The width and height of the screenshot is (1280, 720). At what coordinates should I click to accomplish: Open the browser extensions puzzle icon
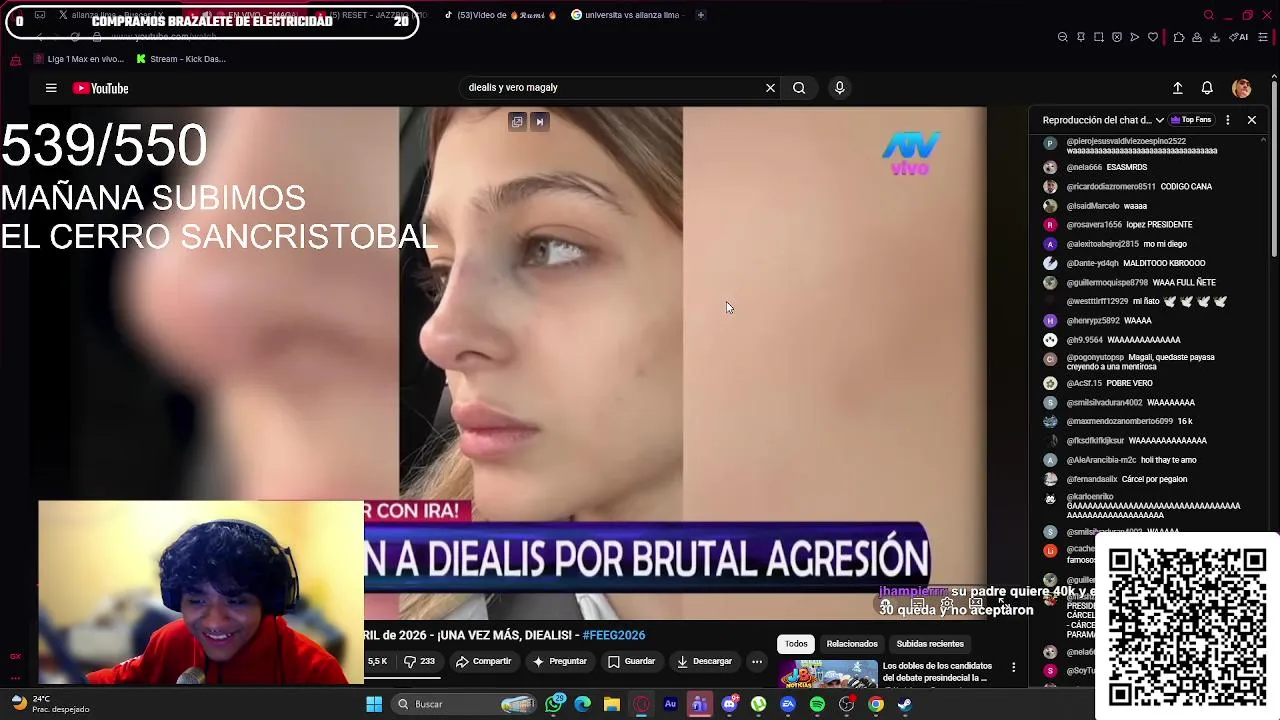click(1179, 37)
